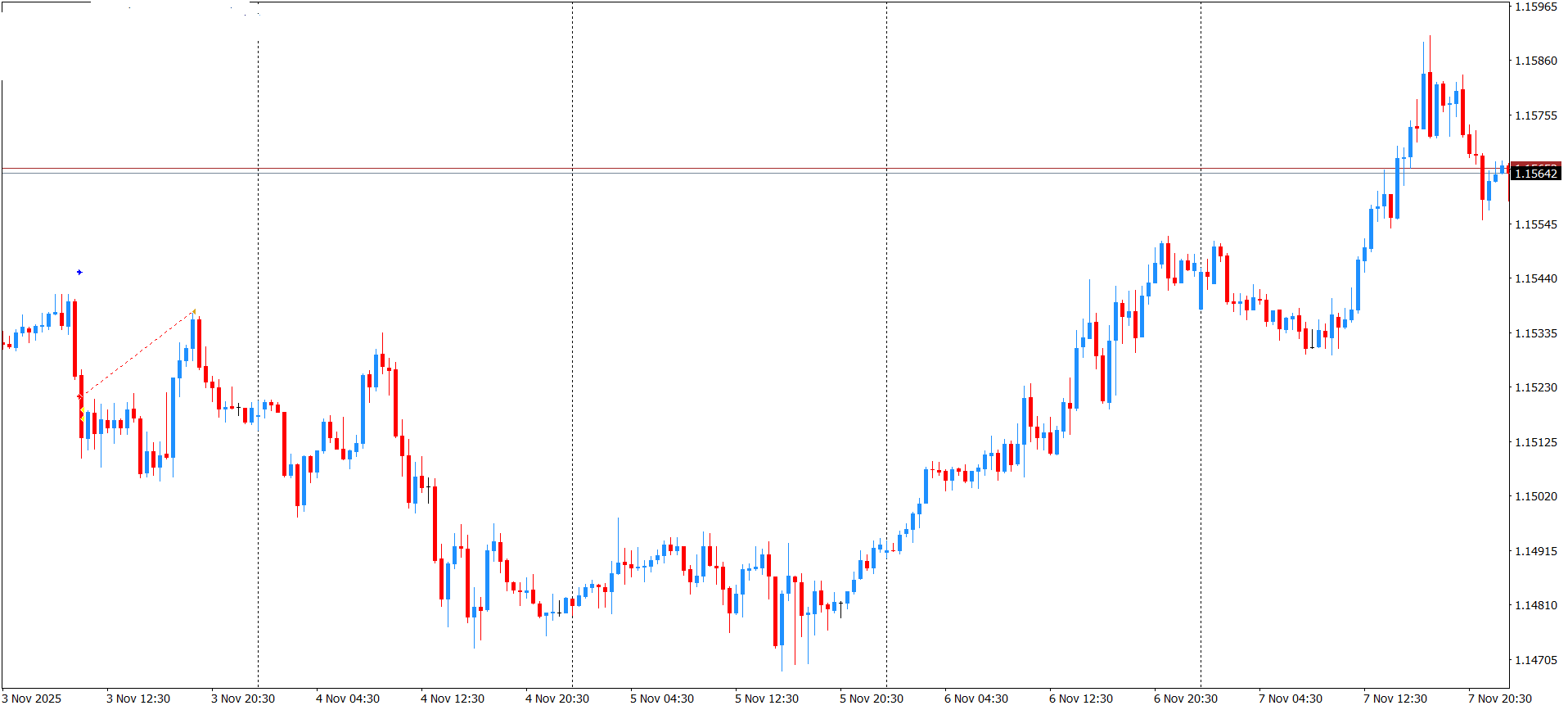Select price level 1.15020 on the scale
This screenshot has height=710, width=1568.
[1536, 496]
